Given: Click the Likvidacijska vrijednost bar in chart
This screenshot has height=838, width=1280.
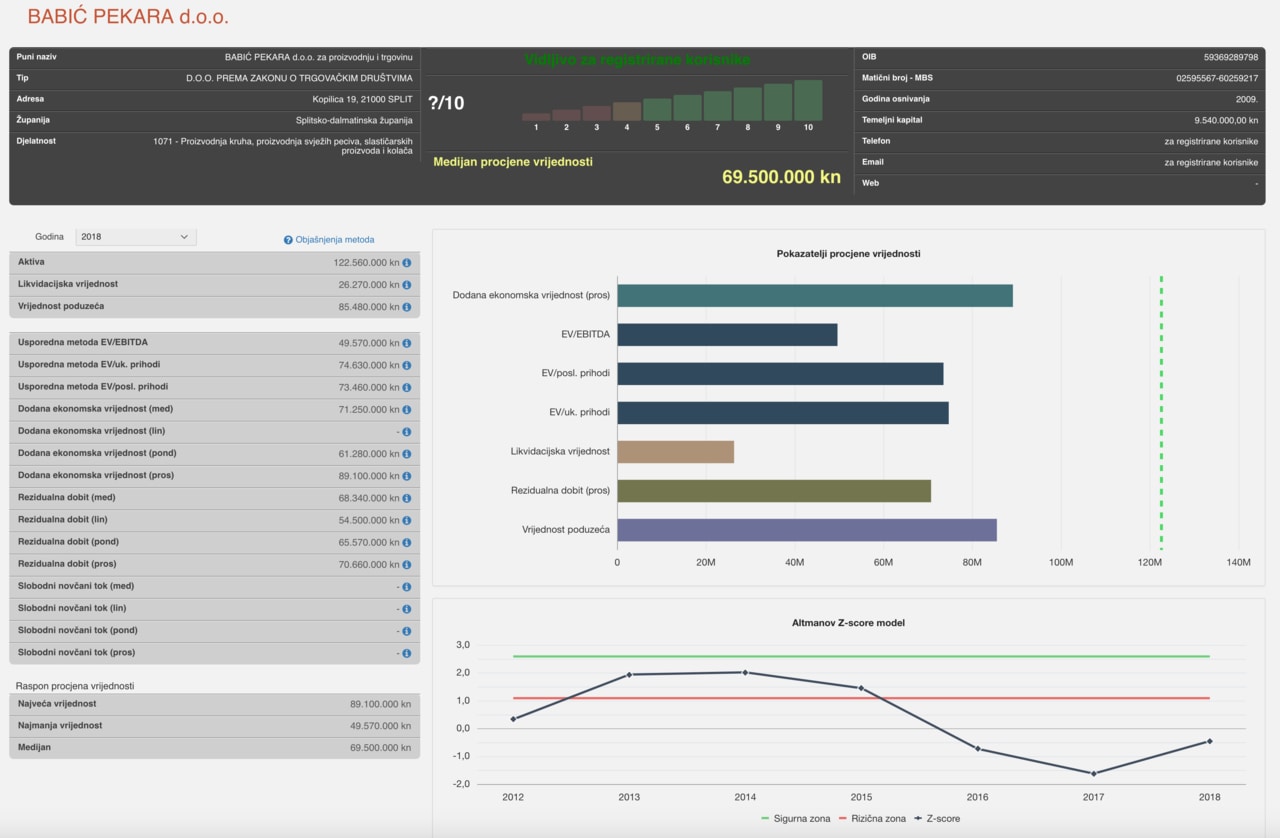Looking at the screenshot, I should click(x=675, y=452).
